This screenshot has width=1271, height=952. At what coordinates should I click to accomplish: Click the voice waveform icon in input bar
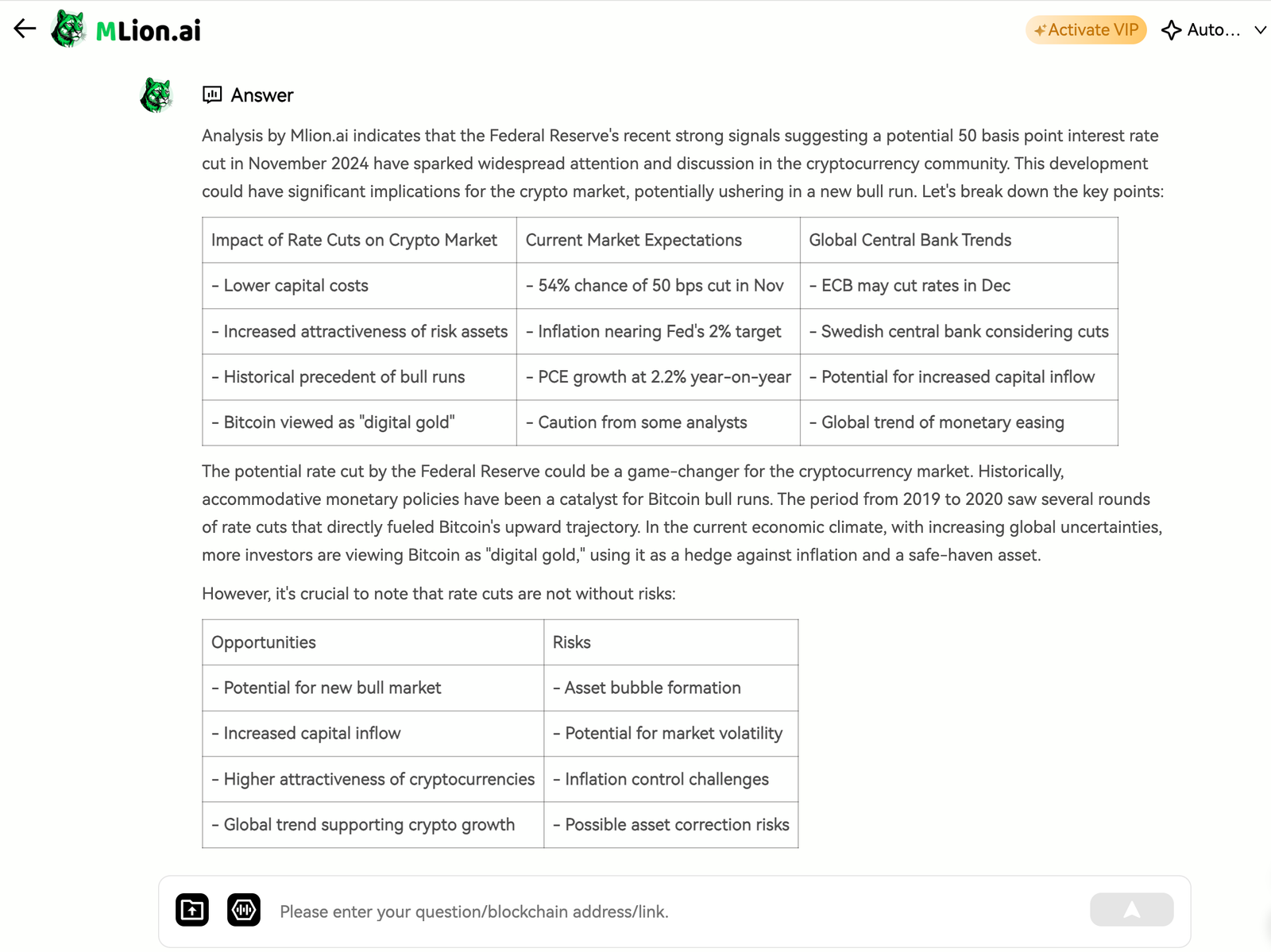point(244,910)
